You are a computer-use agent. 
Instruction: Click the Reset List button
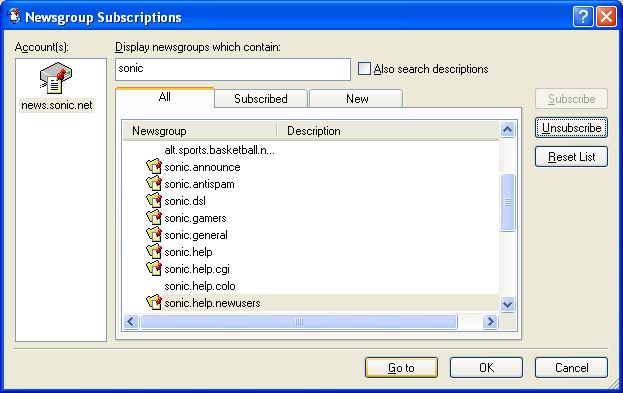pos(571,157)
